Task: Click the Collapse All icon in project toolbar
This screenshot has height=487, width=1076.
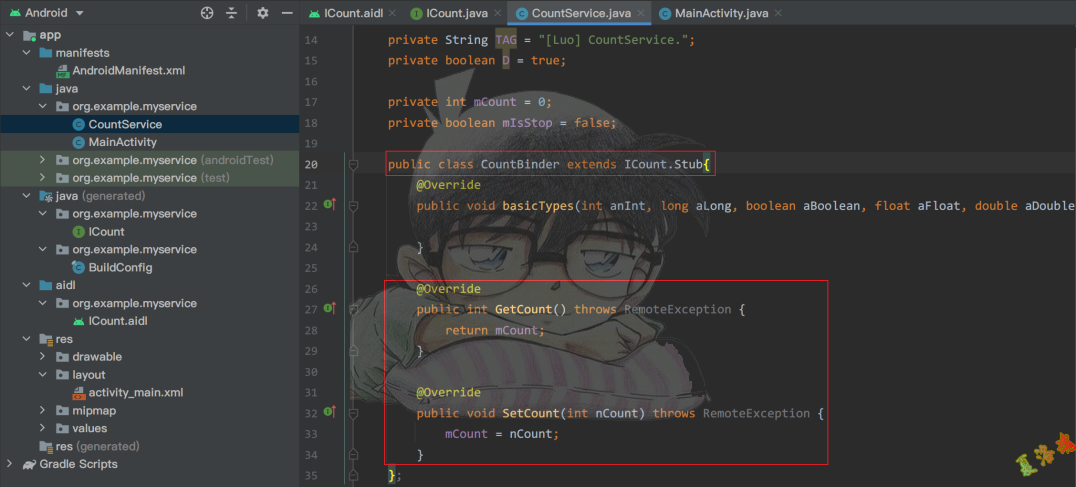Action: (232, 13)
